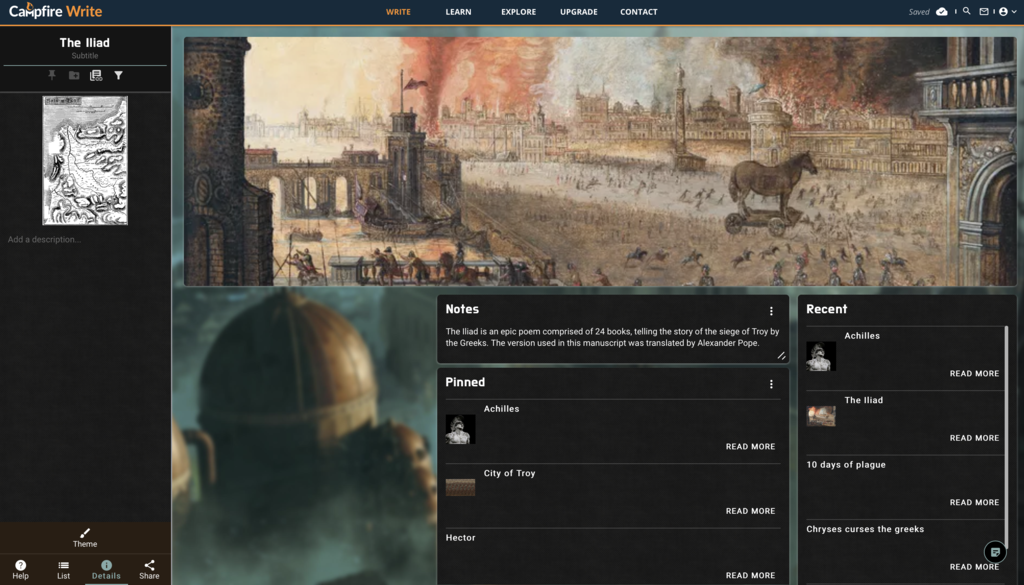Open the filter funnel icon
Screen dimensions: 1024x585
click(x=118, y=75)
